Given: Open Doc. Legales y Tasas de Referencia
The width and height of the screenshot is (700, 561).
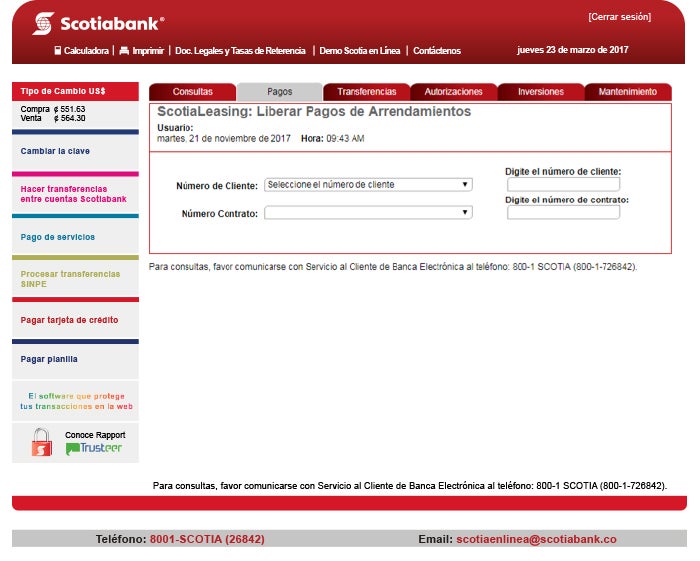Looking at the screenshot, I should 241,50.
